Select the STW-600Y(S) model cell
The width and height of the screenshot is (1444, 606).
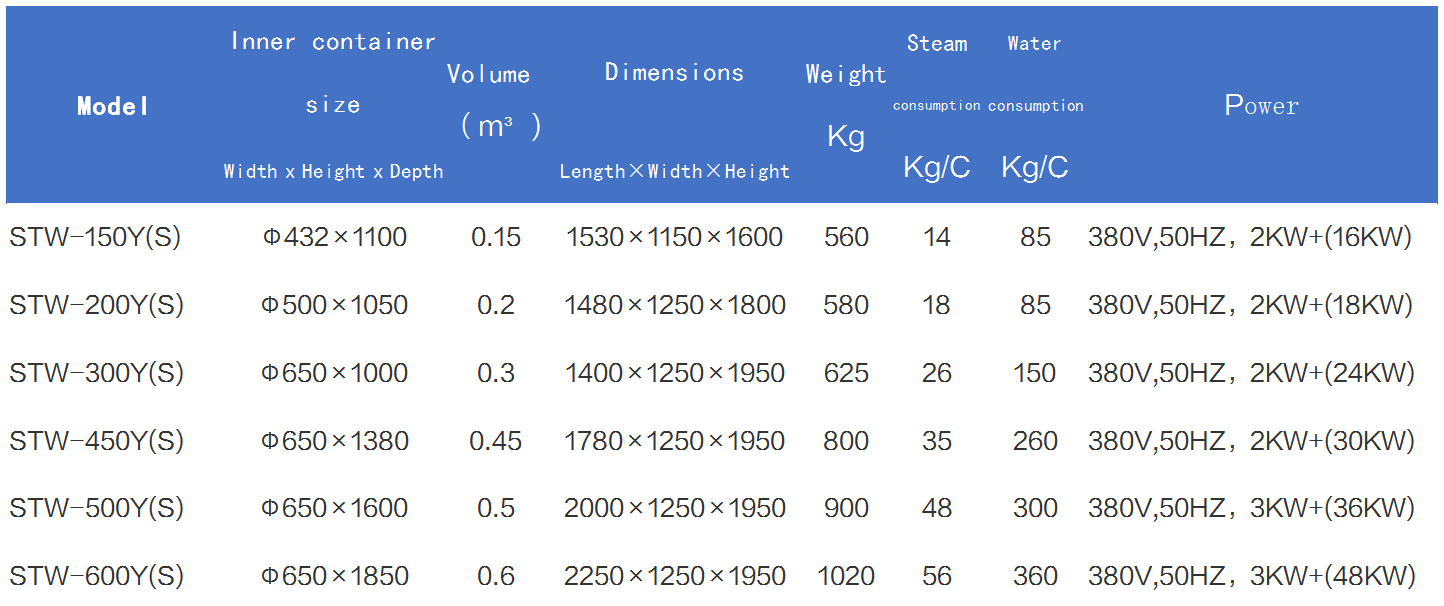click(x=96, y=576)
